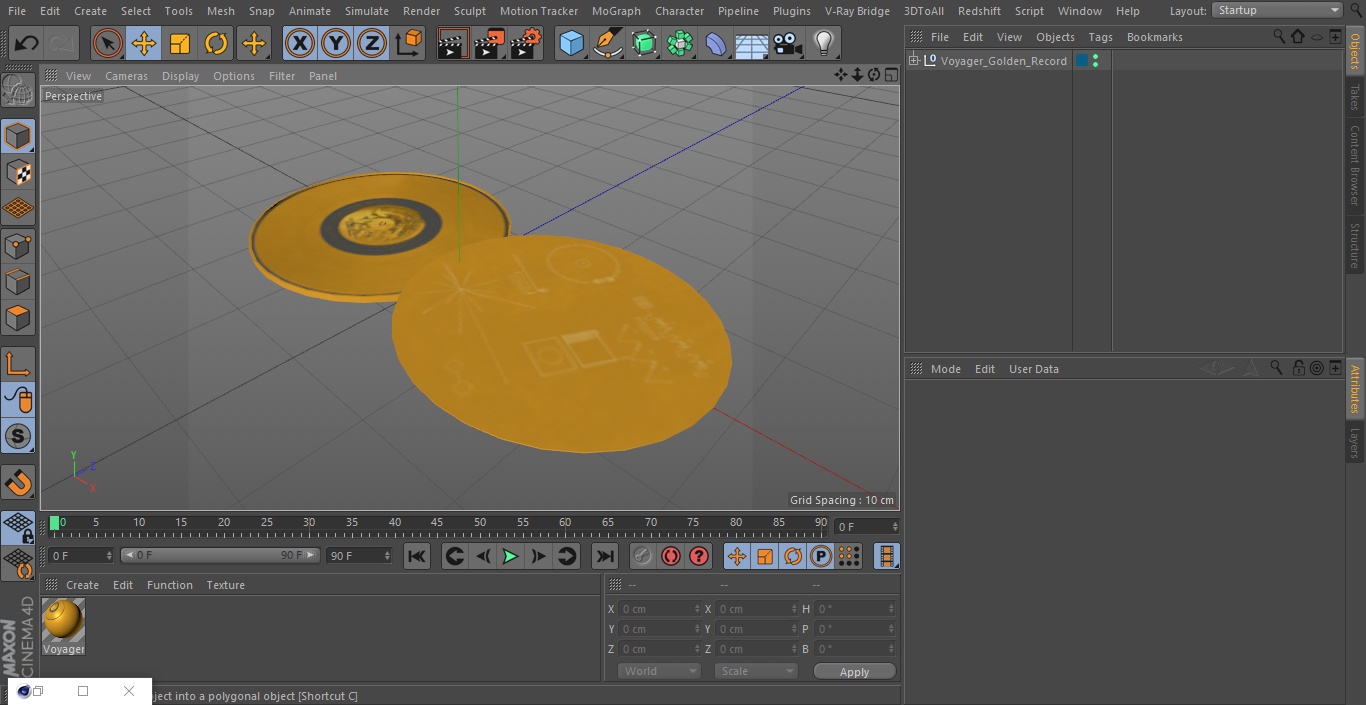
Task: Click the Undo arrow icon
Action: coord(27,44)
